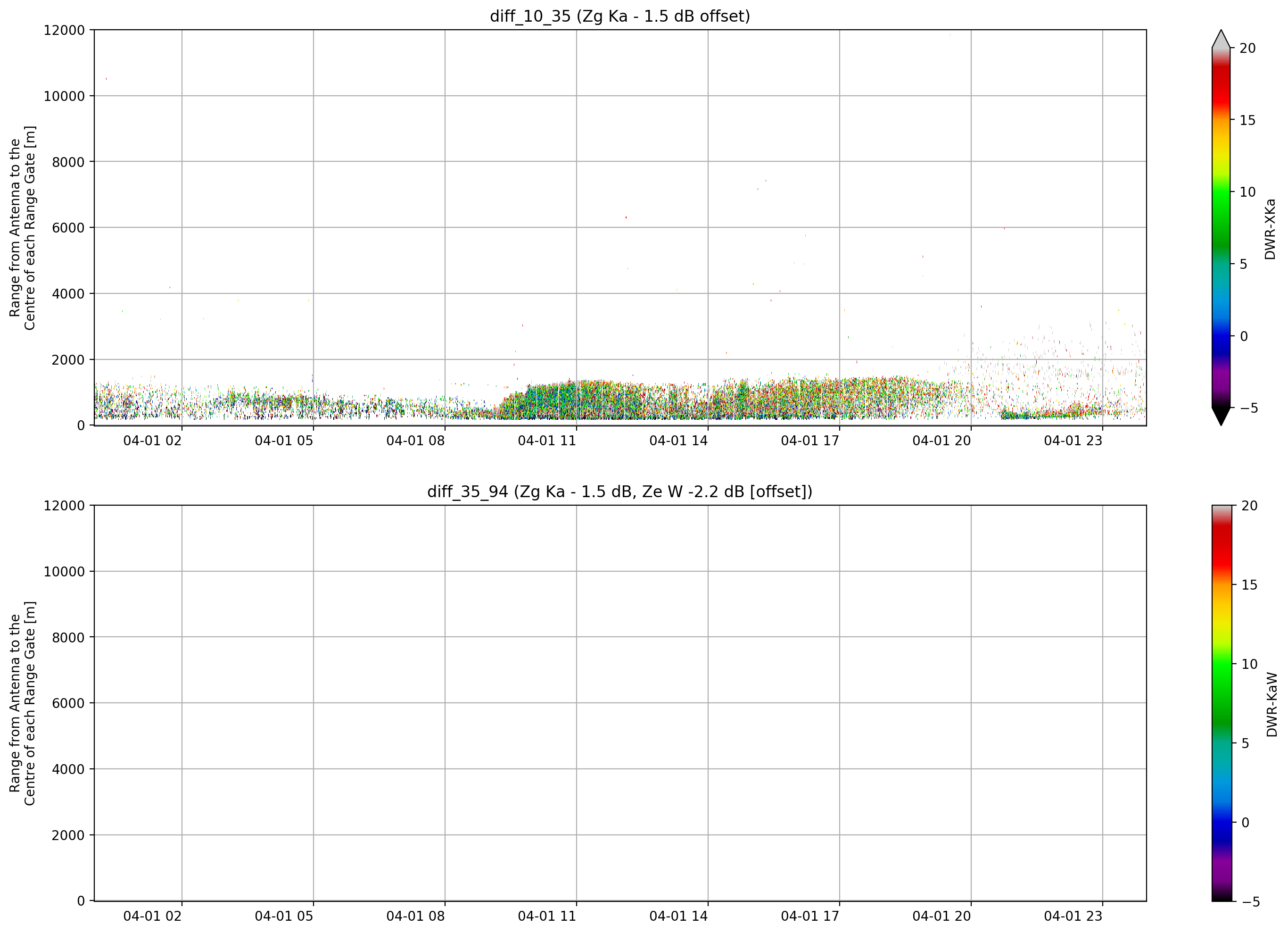Click the '04-01 23' x-tick on diff_10_35 plot
The width and height of the screenshot is (1288, 933).
point(1073,441)
